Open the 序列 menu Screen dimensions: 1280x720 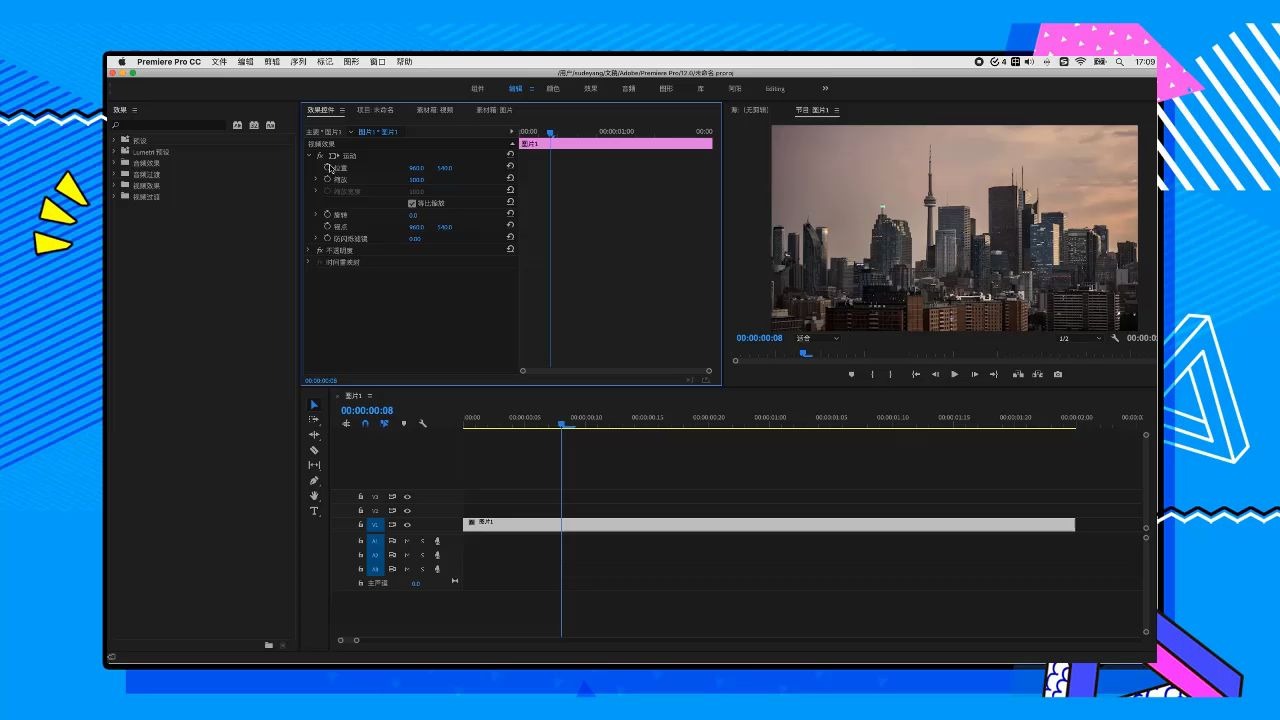(x=298, y=62)
